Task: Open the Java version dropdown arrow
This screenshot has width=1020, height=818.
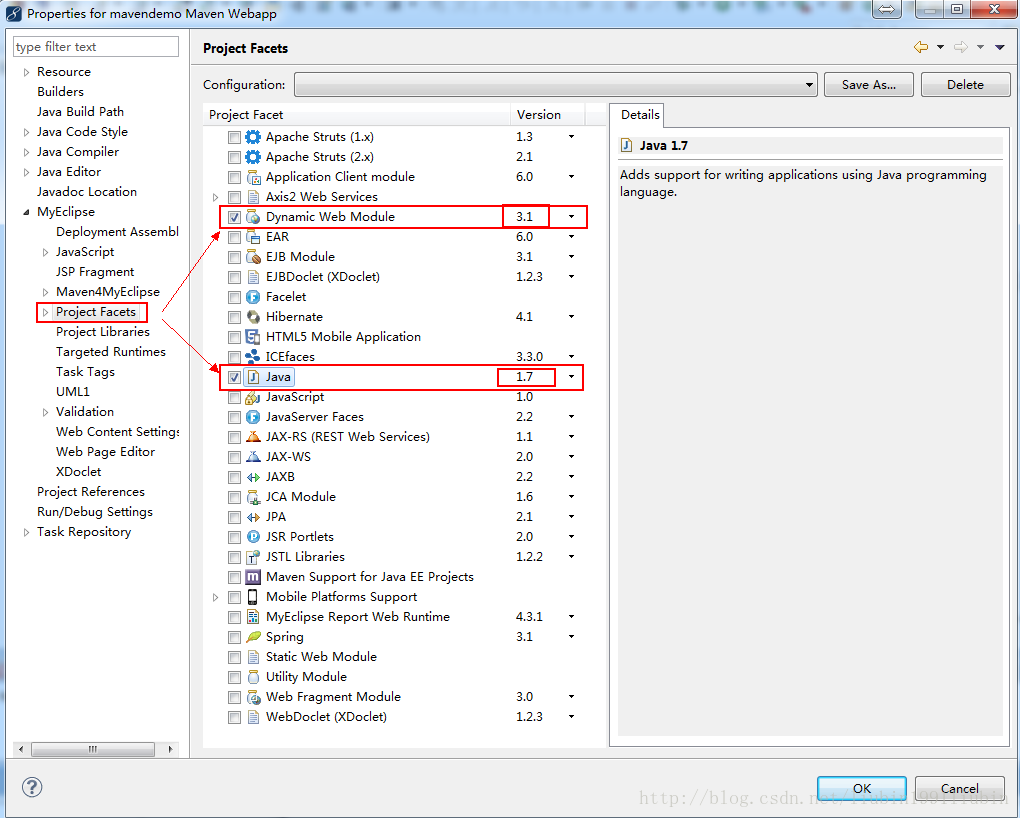Action: tap(571, 377)
